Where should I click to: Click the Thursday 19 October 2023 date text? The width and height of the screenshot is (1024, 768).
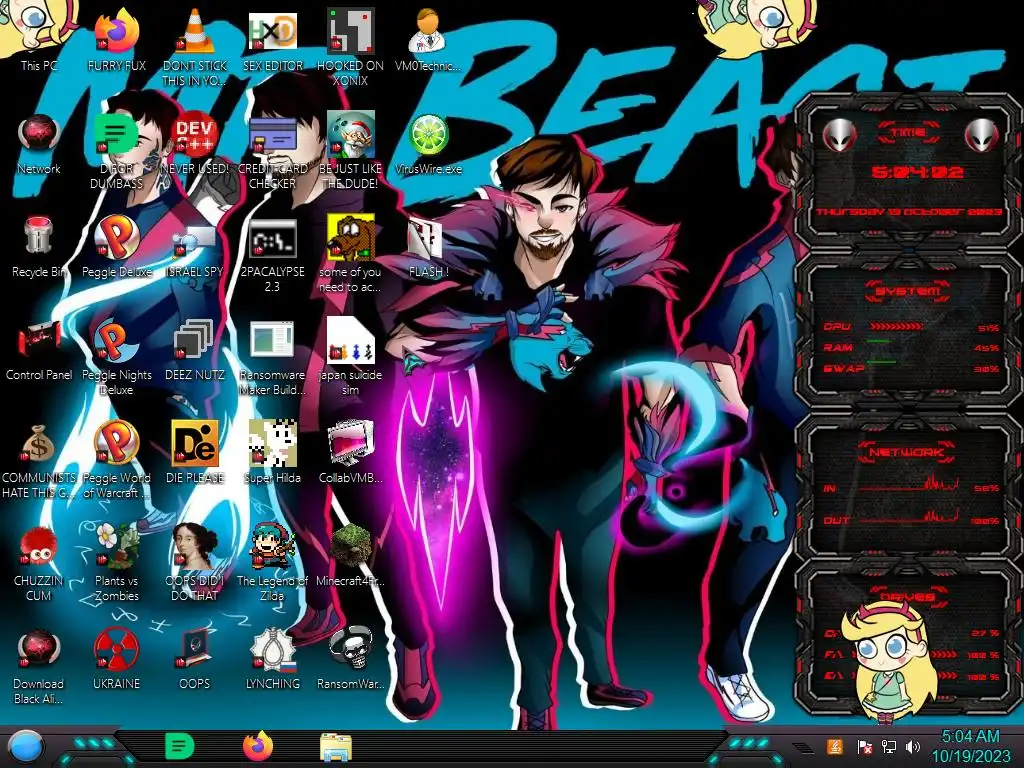point(909,212)
